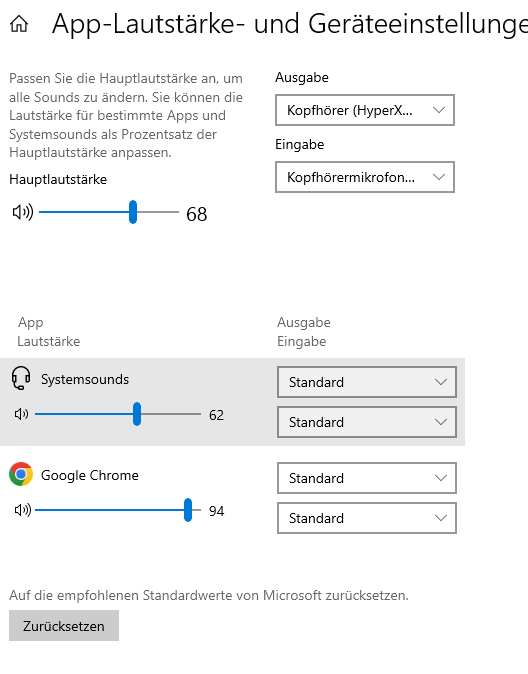The width and height of the screenshot is (528, 674).
Task: Click the unfilled end of Hauptlautstärke slider
Action: [158, 212]
